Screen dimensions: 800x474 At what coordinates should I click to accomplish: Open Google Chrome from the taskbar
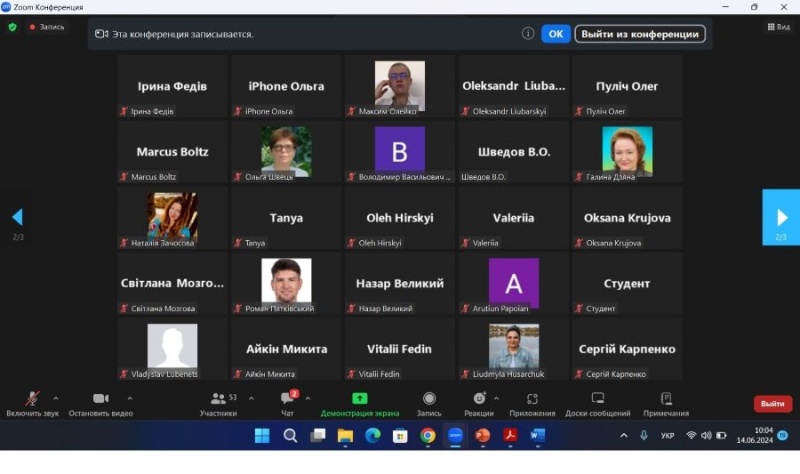tap(427, 435)
